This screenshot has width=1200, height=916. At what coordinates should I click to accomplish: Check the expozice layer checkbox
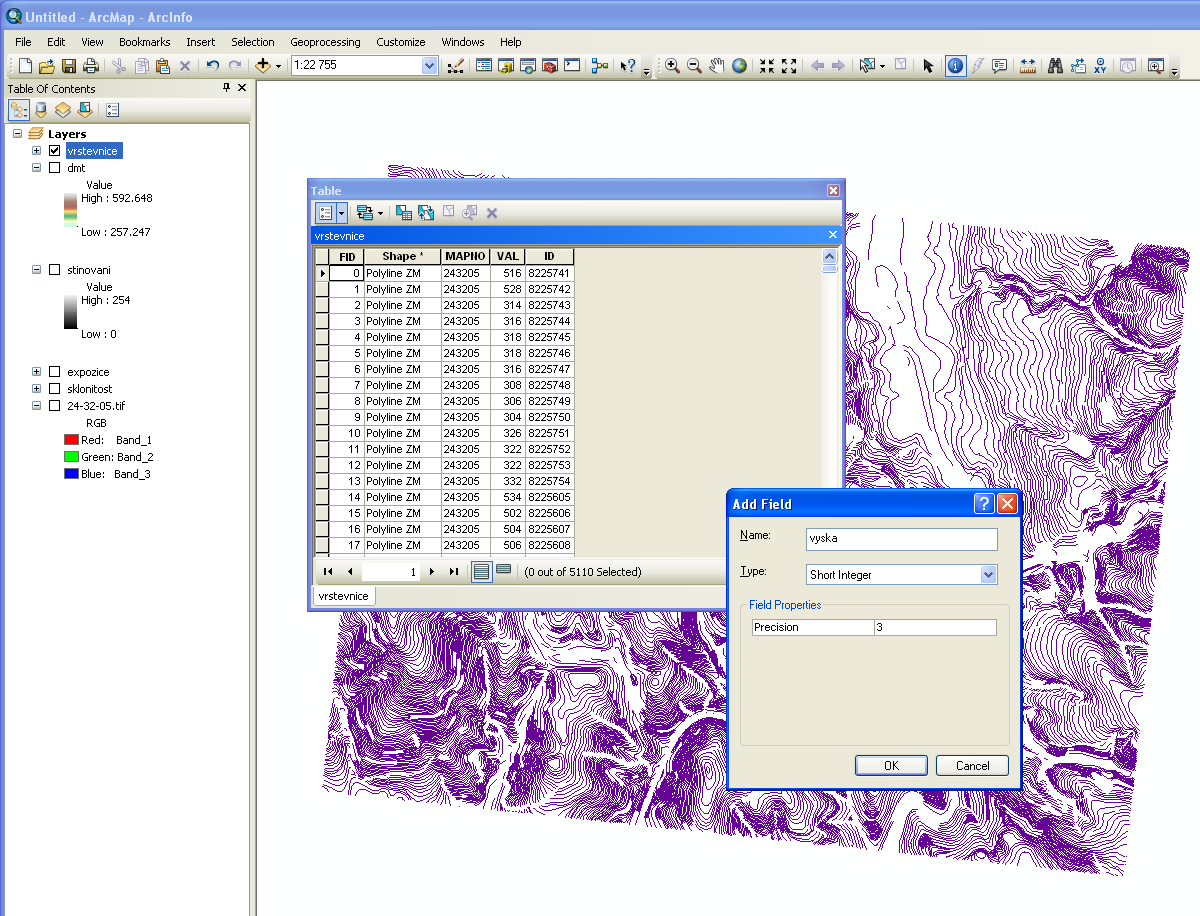(55, 372)
